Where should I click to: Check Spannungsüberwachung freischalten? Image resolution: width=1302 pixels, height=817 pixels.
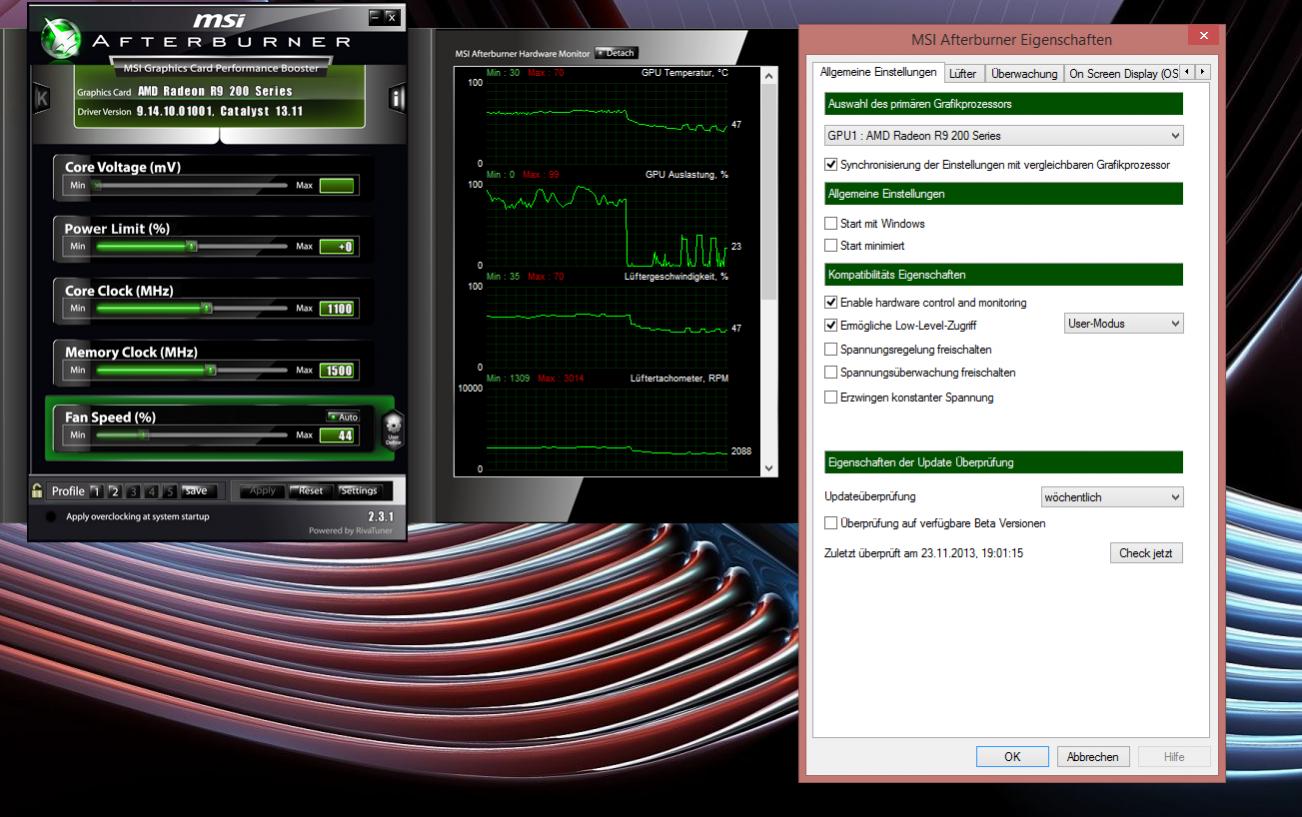click(x=831, y=372)
